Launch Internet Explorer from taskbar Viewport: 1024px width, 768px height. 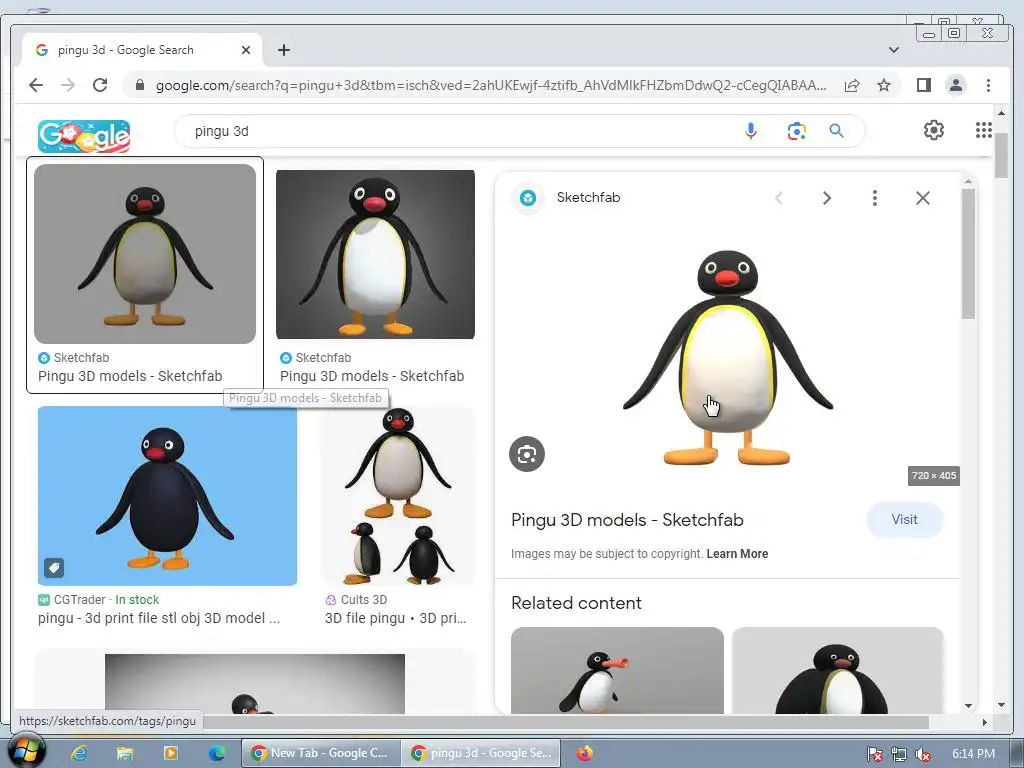click(x=80, y=754)
